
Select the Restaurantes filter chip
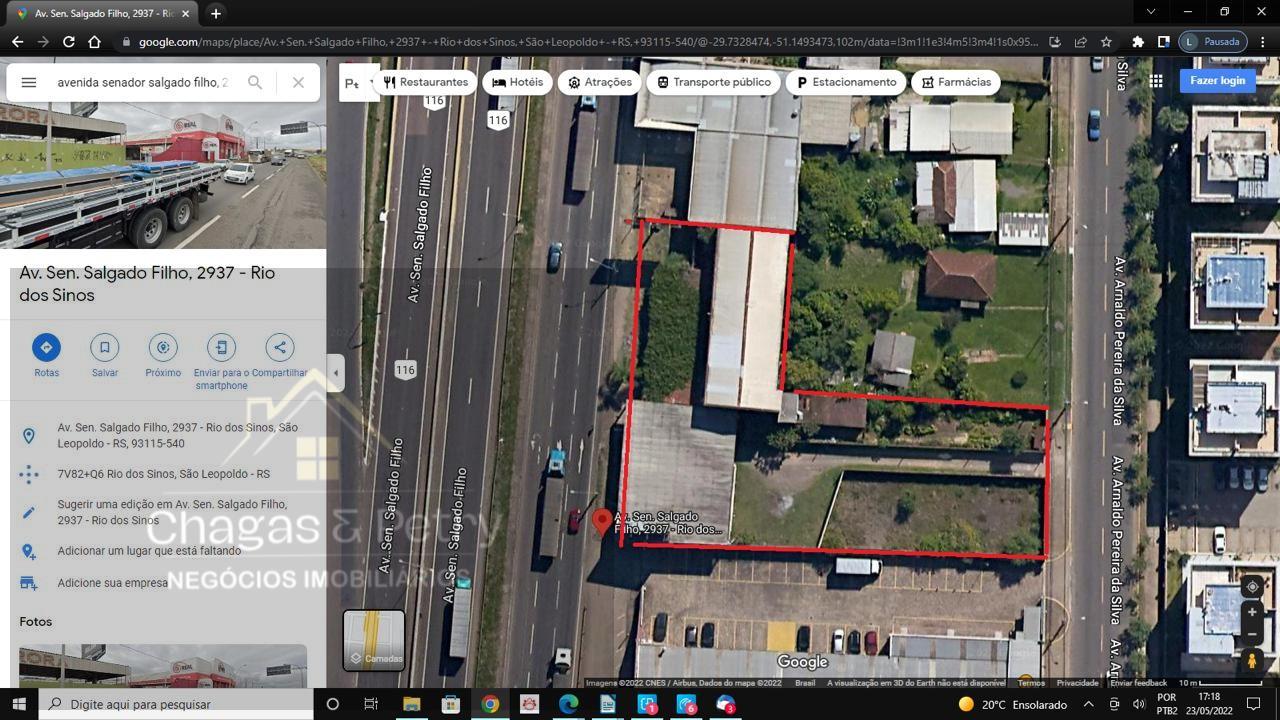[x=426, y=82]
